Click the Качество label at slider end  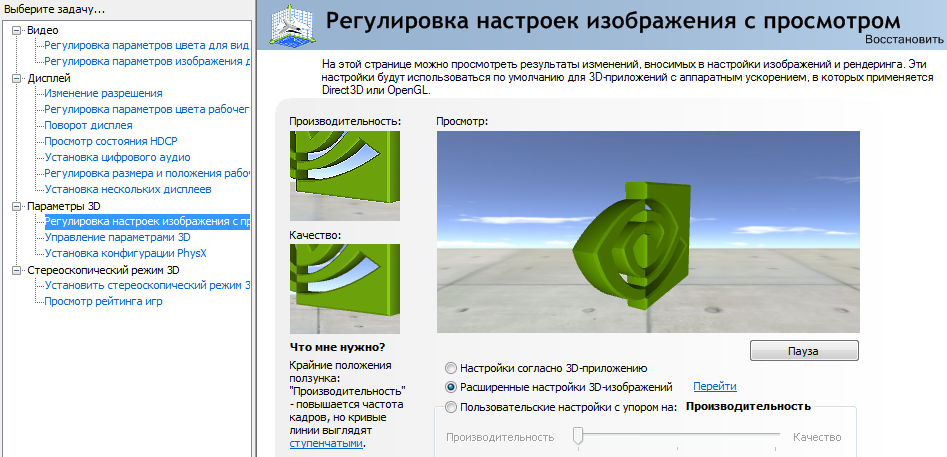[817, 437]
